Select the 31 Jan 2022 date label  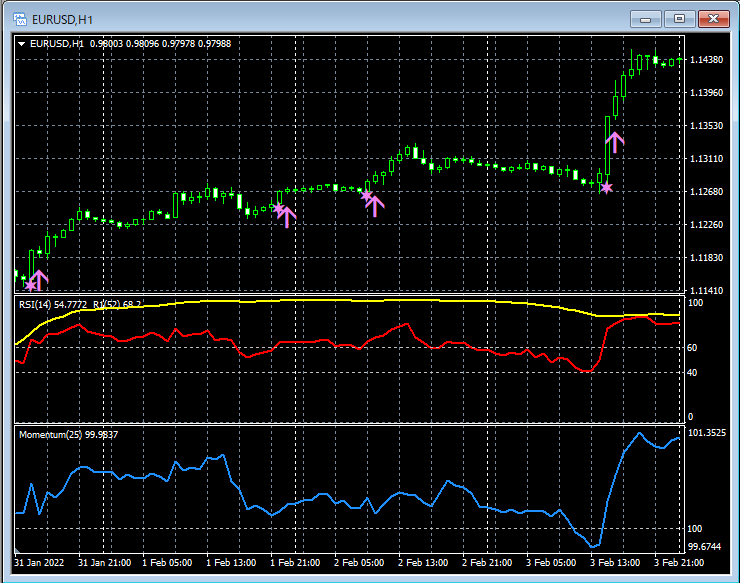point(42,562)
